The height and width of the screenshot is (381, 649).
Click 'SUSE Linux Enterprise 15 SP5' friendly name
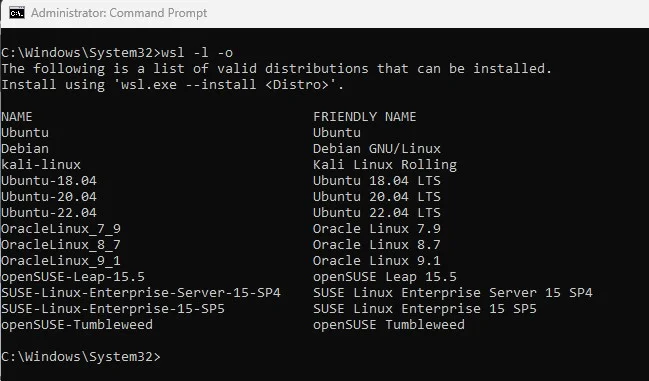coord(425,309)
